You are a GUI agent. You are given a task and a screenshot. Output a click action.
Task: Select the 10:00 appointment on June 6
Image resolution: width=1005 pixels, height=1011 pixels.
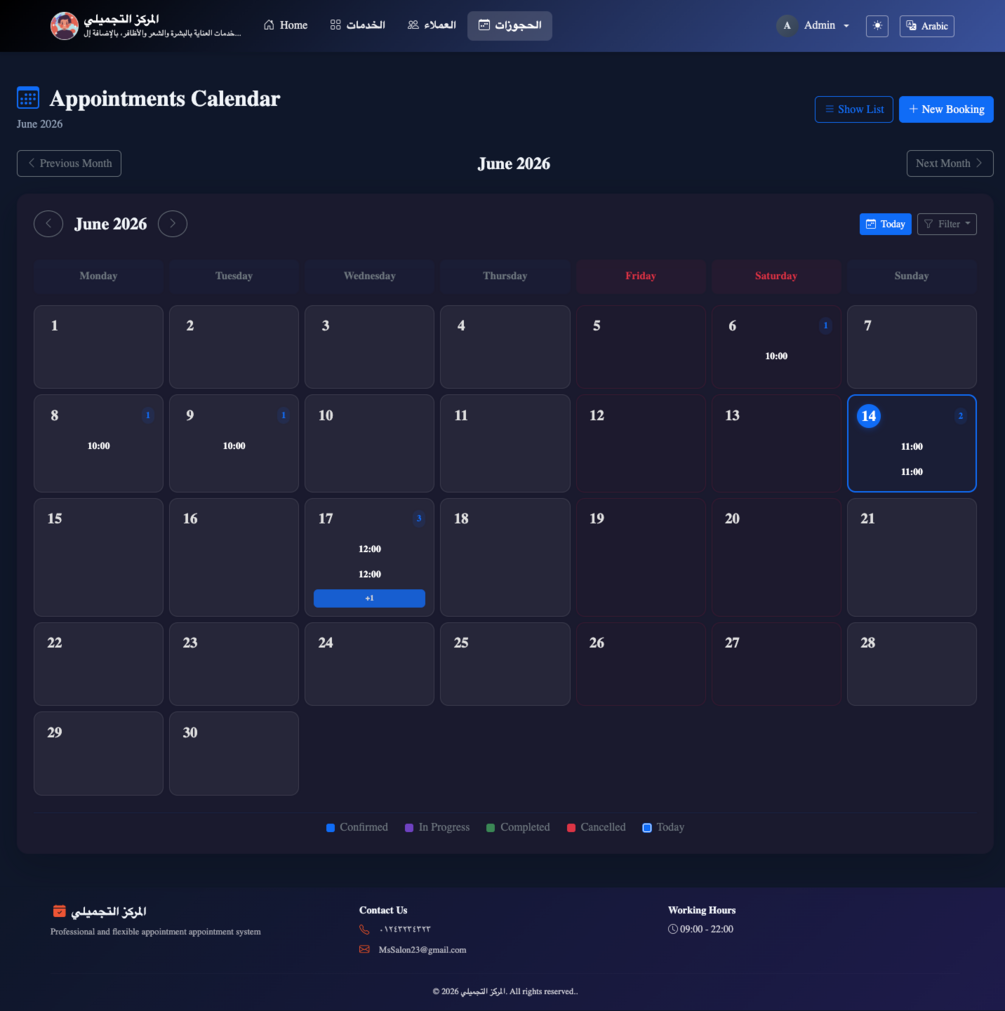[776, 356]
